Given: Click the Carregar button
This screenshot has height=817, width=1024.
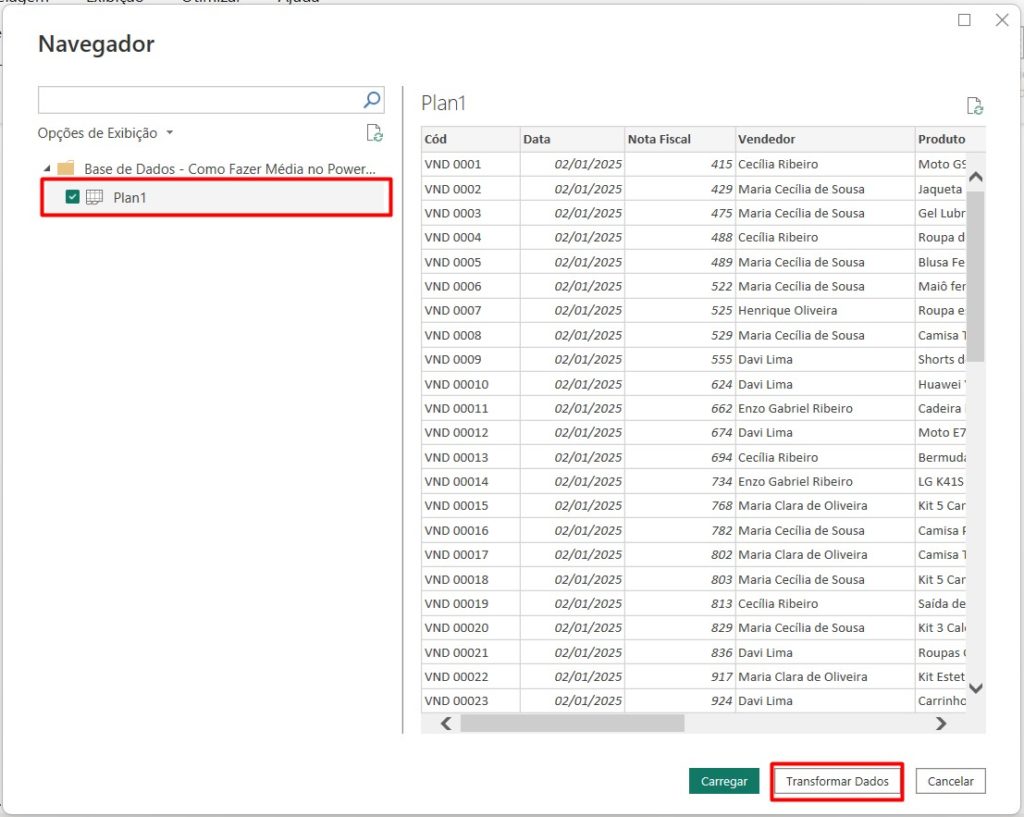Looking at the screenshot, I should tap(724, 782).
